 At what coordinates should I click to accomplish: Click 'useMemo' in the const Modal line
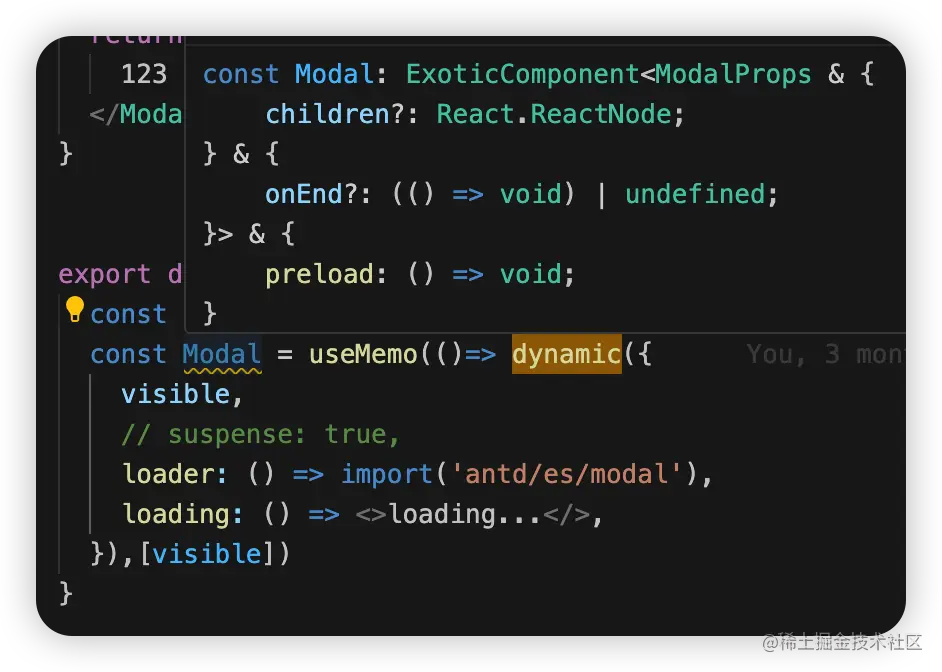[363, 354]
